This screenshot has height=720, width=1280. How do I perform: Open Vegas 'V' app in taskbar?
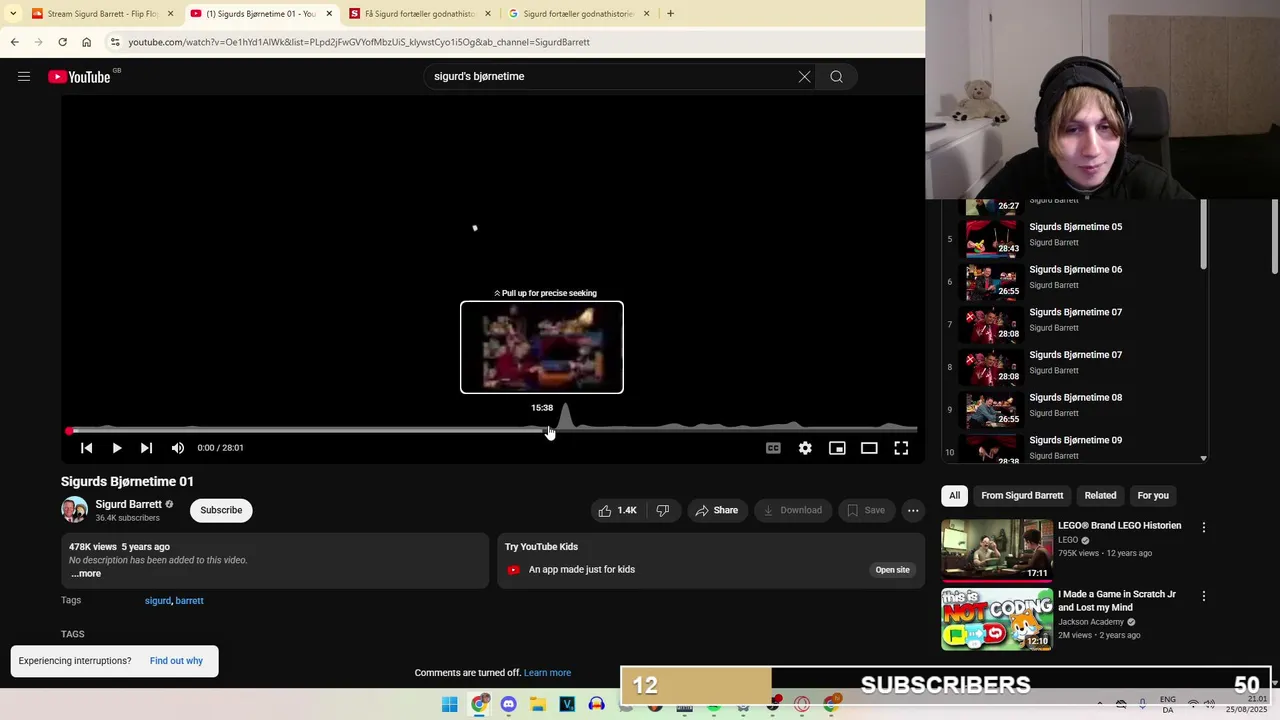pos(567,705)
